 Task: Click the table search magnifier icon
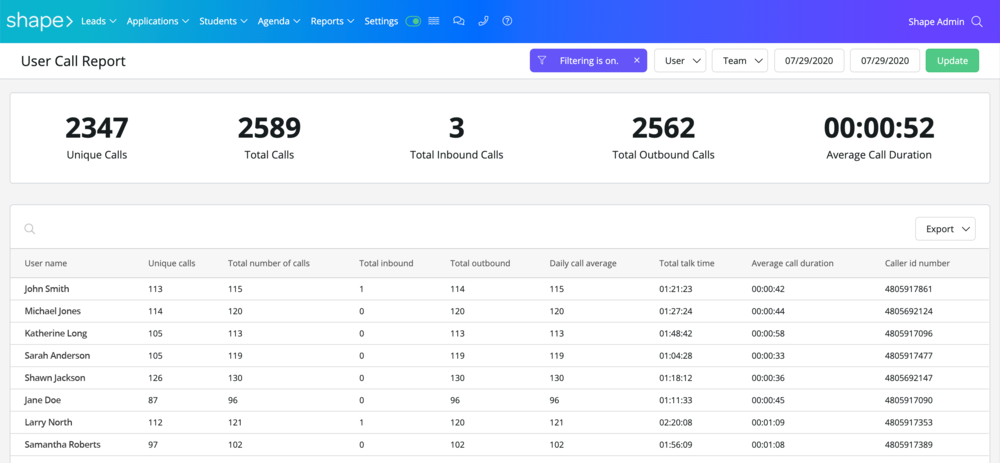(29, 229)
